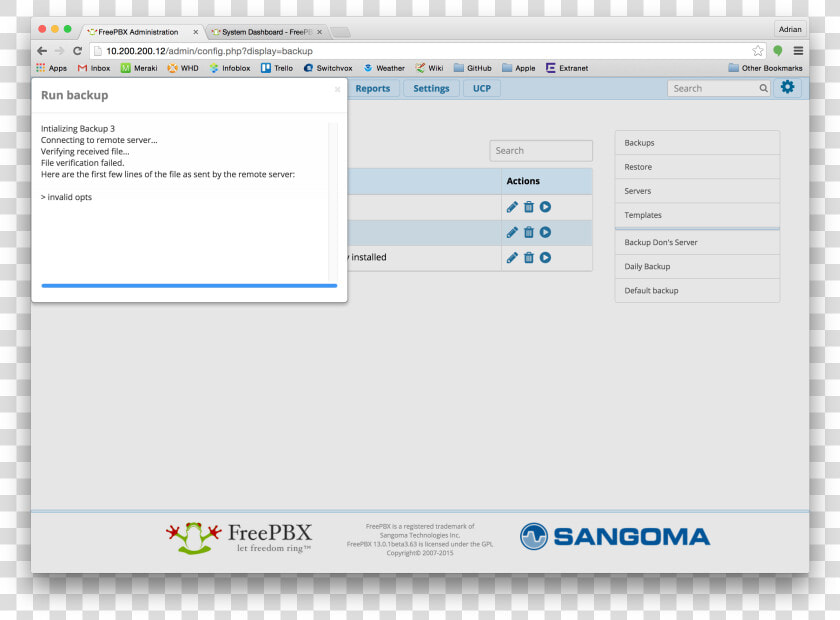
Task: Click the magnifier icon in top search box
Action: (763, 88)
